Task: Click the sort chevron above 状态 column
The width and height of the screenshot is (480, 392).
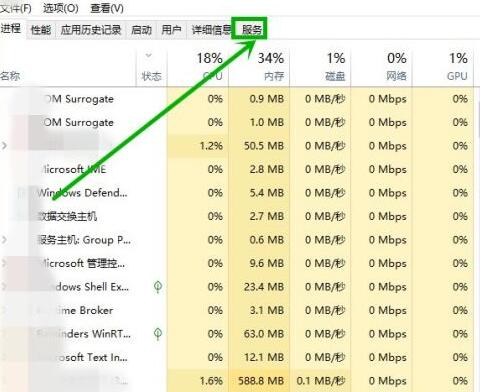Action: pyautogui.click(x=149, y=55)
